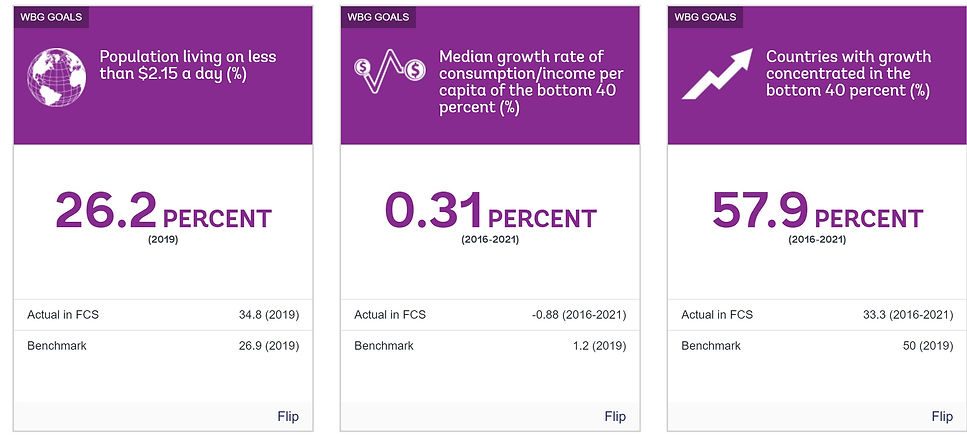Flip the median growth rate card
Image resolution: width=967 pixels, height=436 pixels.
coord(615,416)
